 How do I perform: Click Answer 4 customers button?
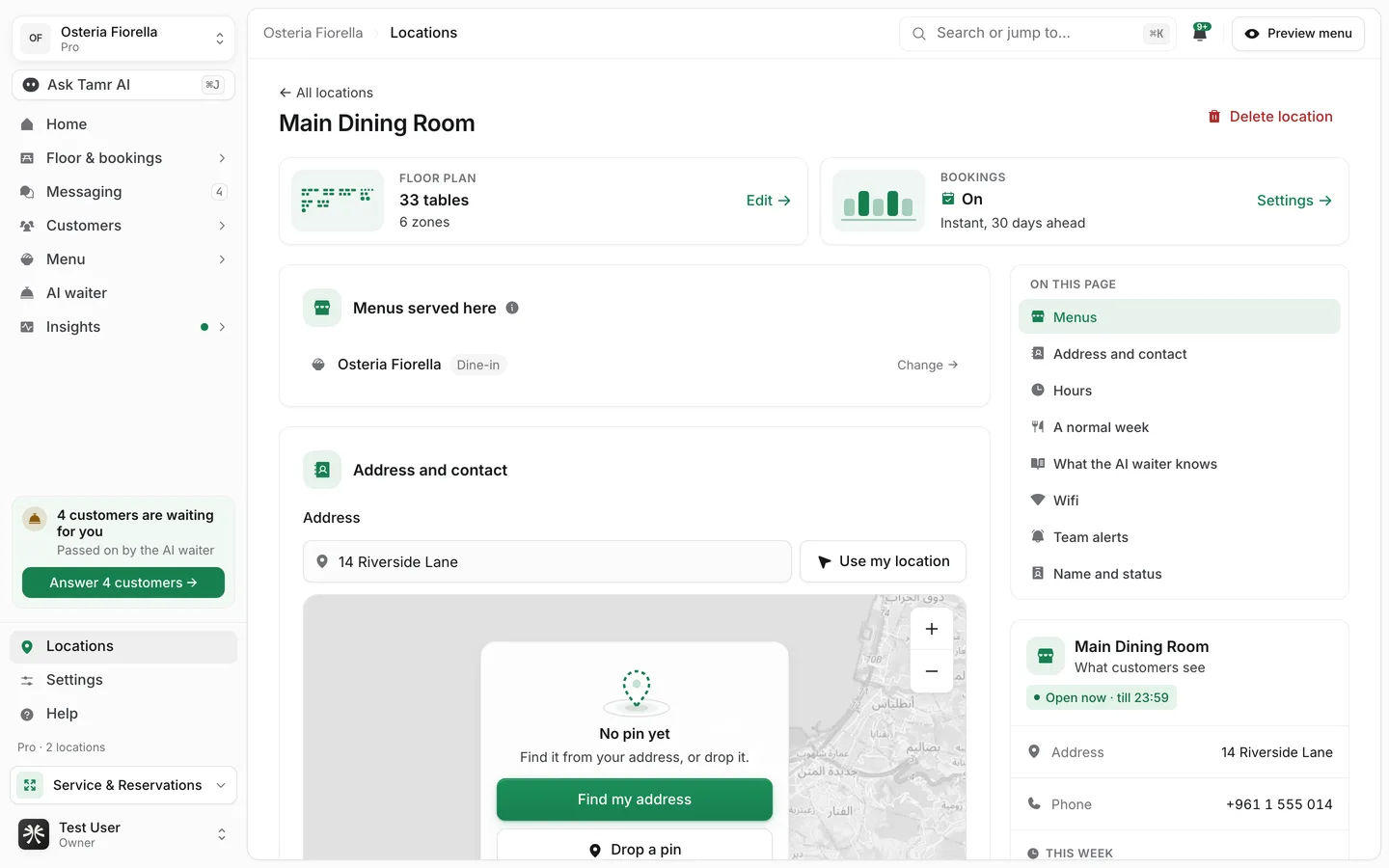tap(123, 583)
